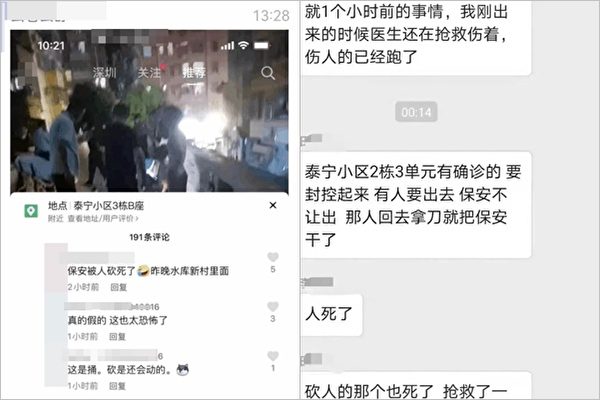
Task: Click 回复 under 这是捅 comment
Action: 117,386
